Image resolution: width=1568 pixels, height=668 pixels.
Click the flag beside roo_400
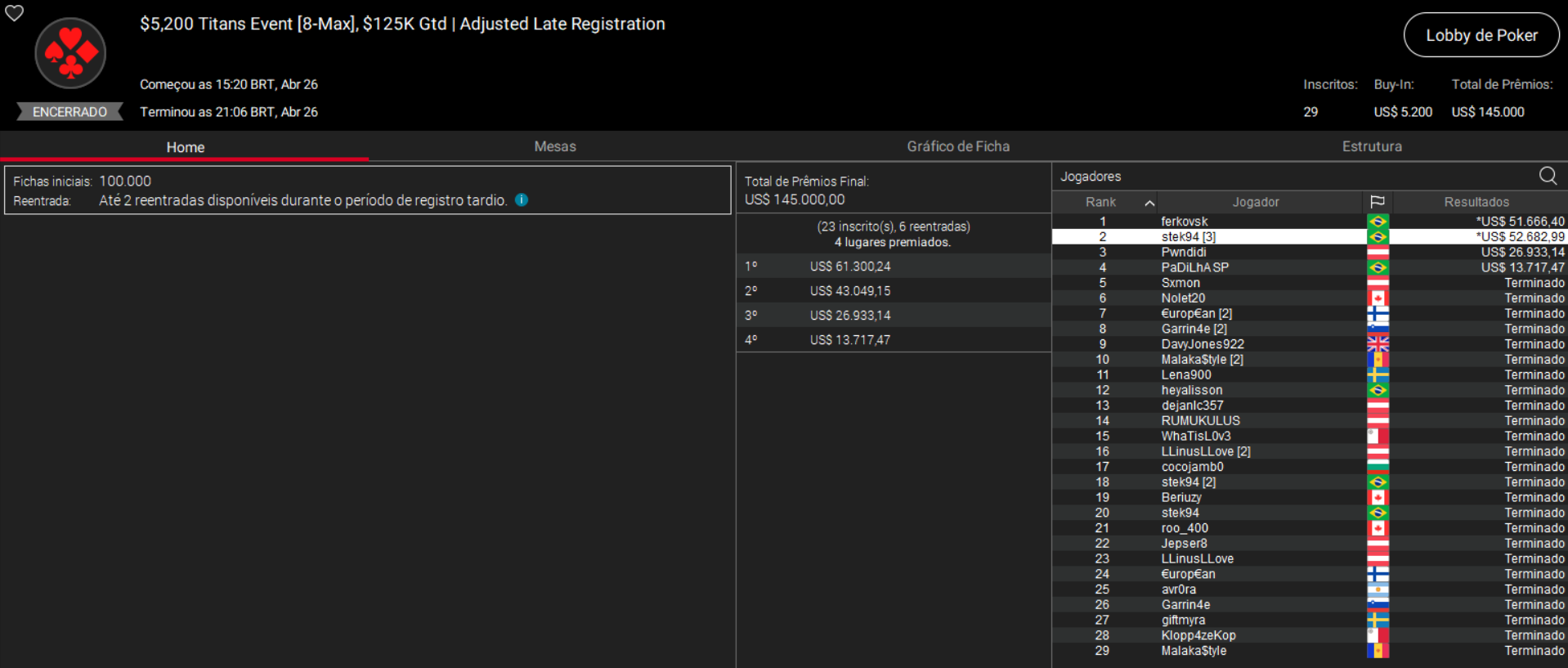pyautogui.click(x=1378, y=528)
